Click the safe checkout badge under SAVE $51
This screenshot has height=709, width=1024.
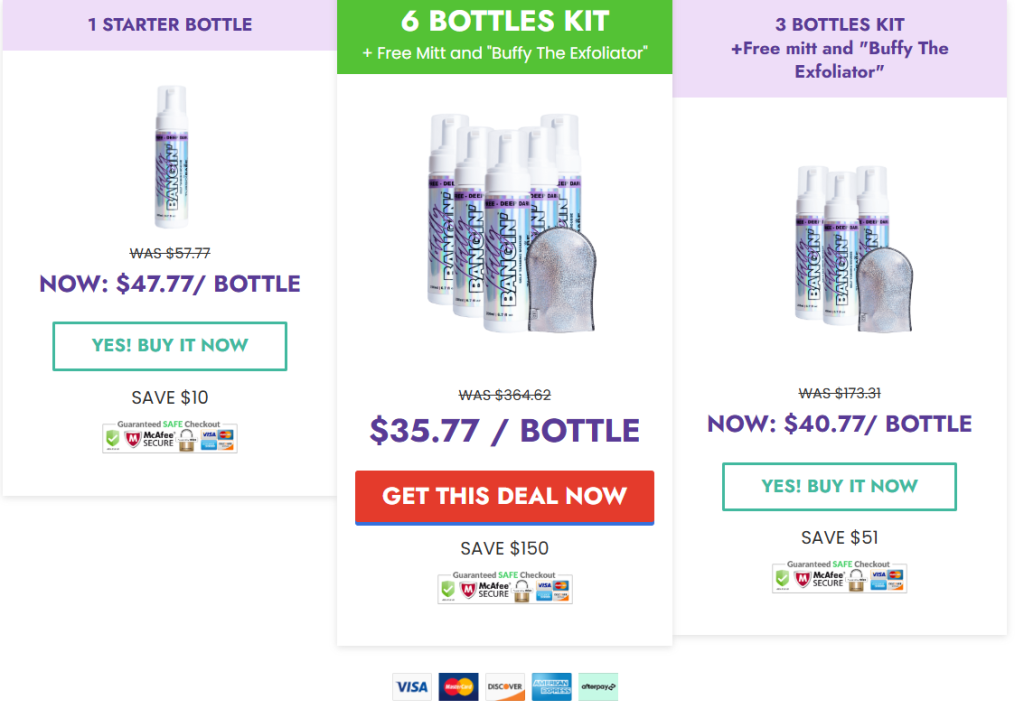click(x=839, y=577)
